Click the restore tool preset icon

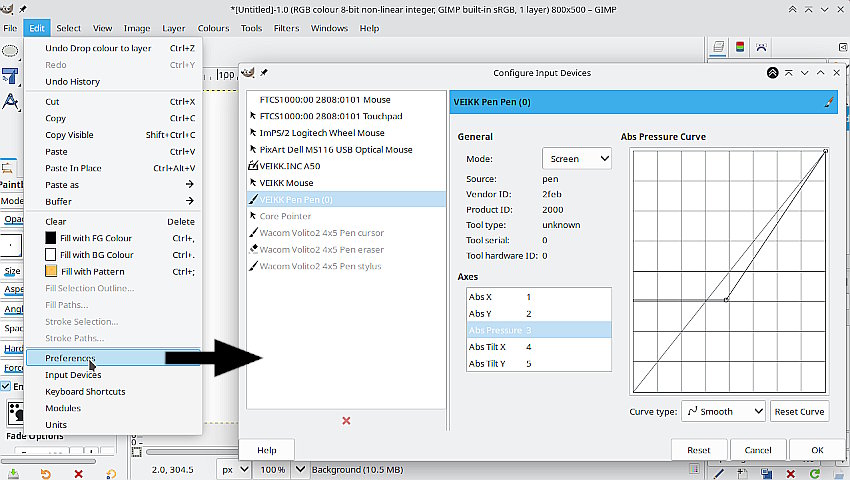[x=46, y=472]
